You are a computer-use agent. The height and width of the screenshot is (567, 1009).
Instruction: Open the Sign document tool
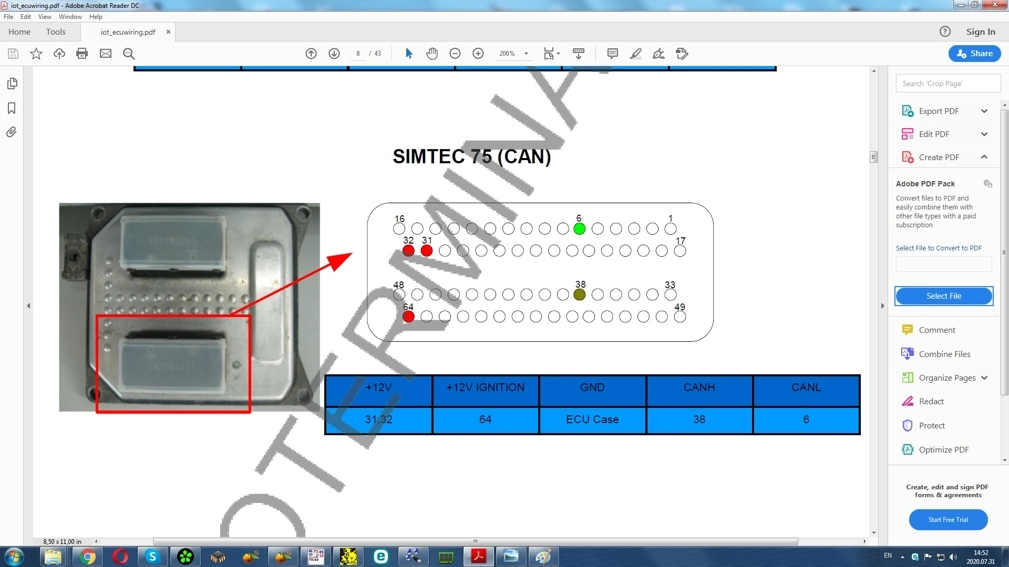(x=658, y=53)
